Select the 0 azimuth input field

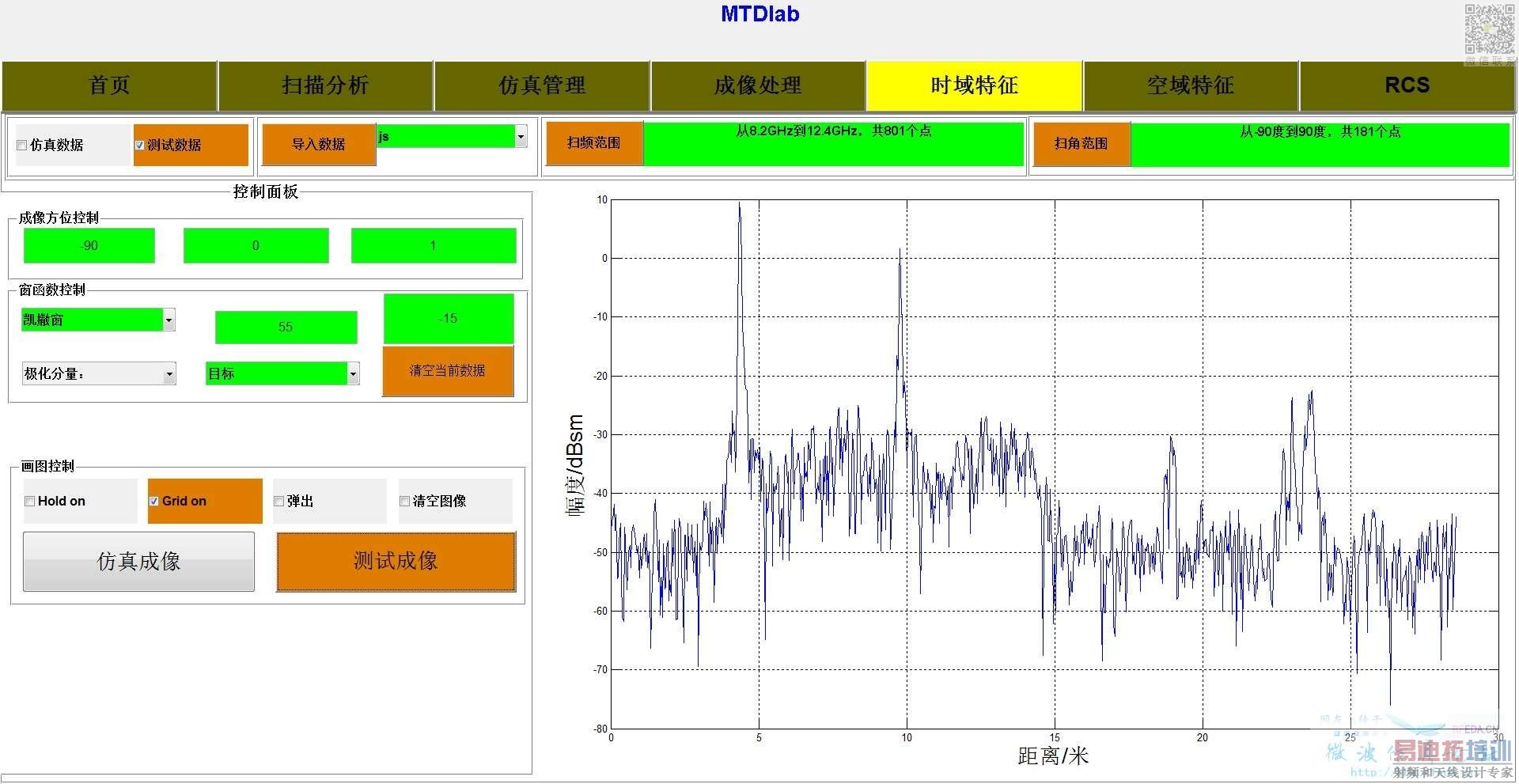256,246
